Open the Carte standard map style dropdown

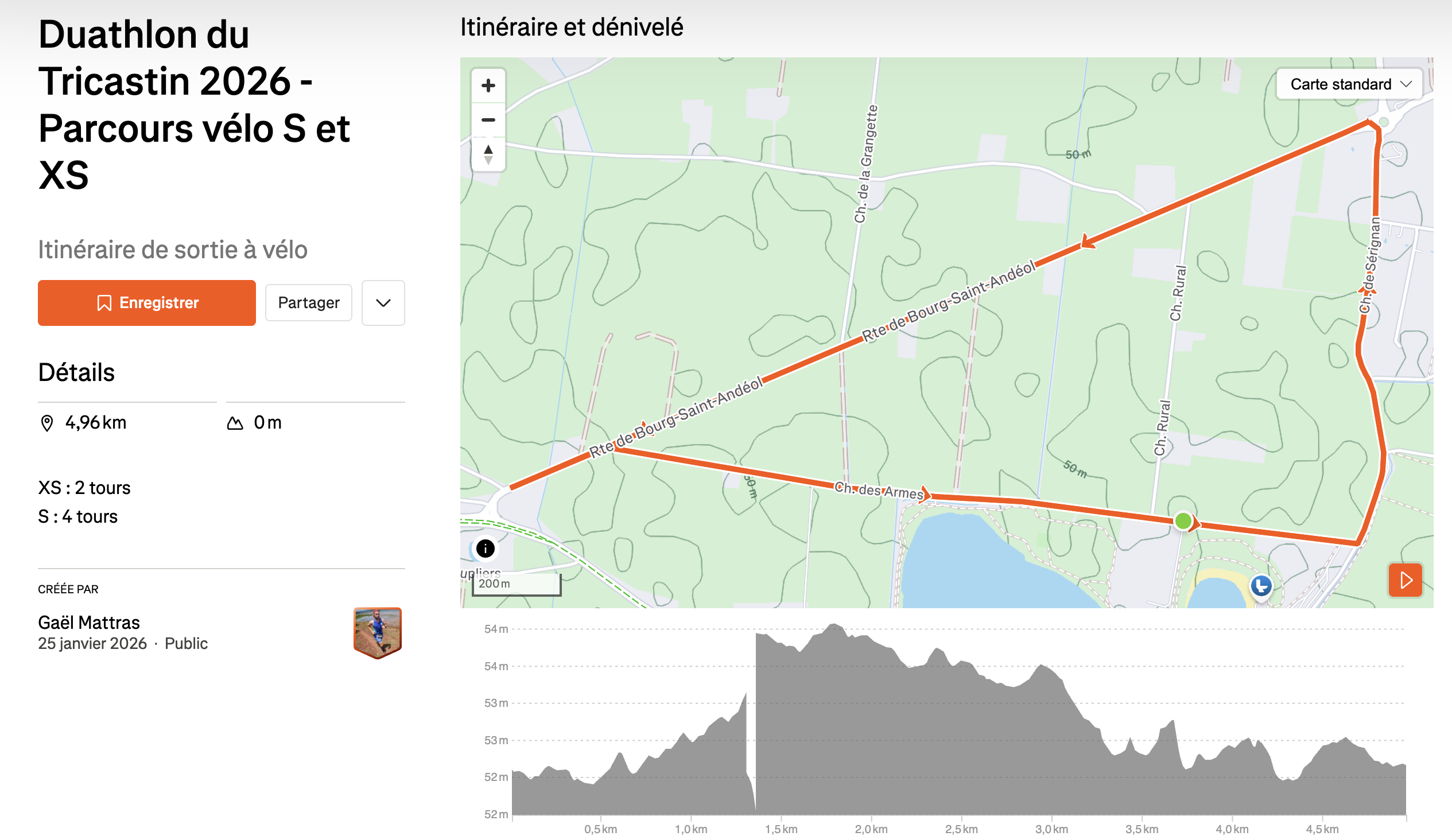click(1349, 84)
